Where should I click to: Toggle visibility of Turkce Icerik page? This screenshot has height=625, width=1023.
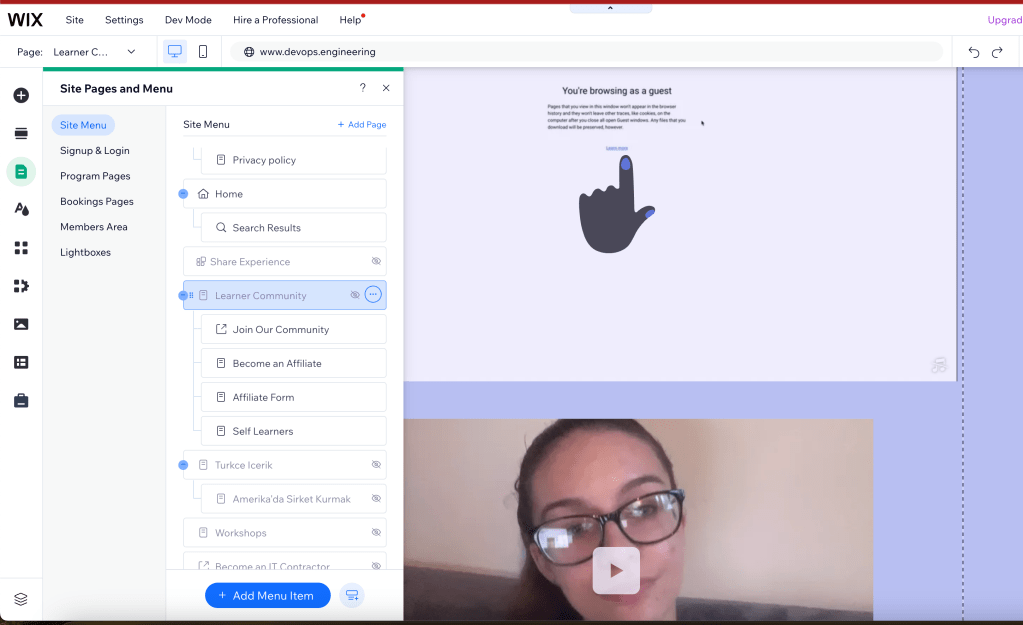(376, 465)
